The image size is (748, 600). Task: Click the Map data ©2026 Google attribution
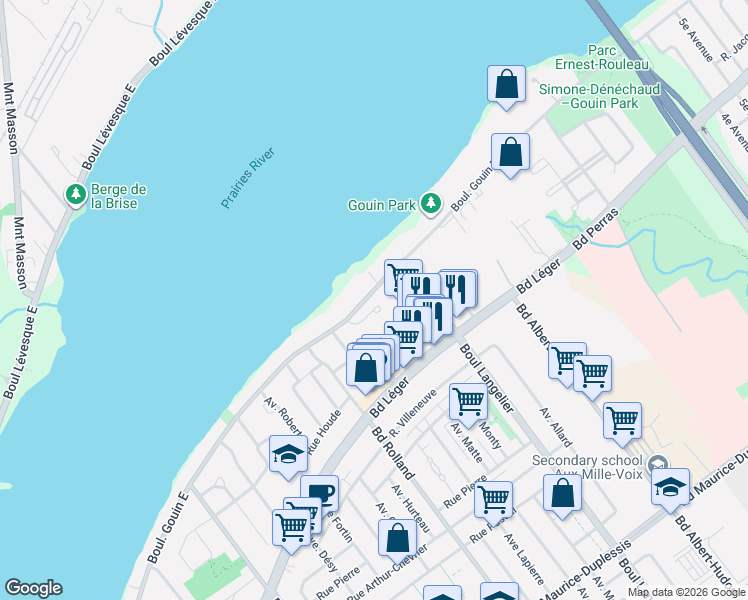pos(686,593)
